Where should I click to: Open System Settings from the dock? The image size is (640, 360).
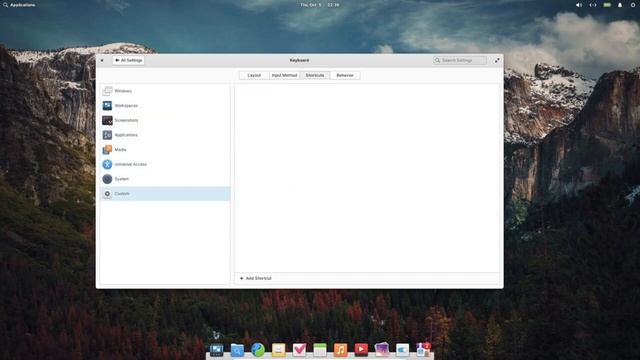402,349
